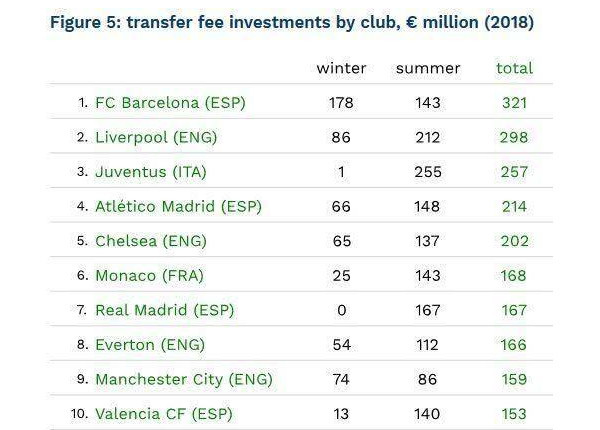
Task: Open the Real Madrid (ESP) entry
Action: pos(165,310)
